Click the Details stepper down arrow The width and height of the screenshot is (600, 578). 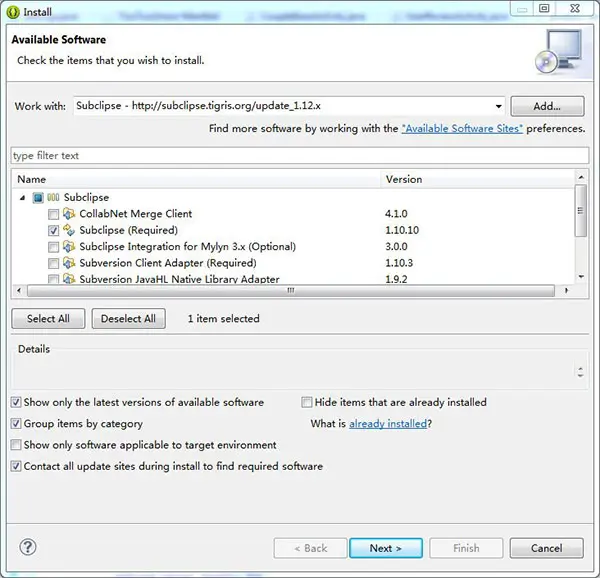click(580, 375)
